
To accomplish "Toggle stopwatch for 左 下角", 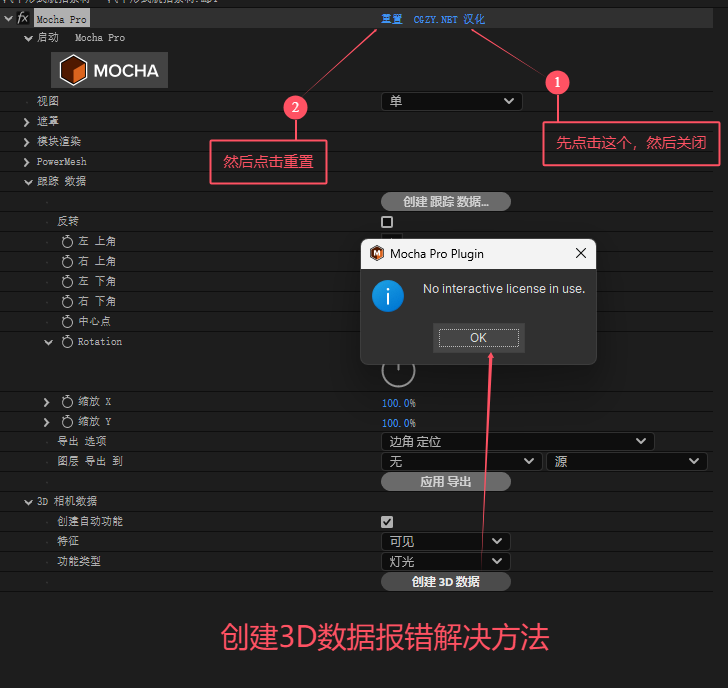I will 67,281.
